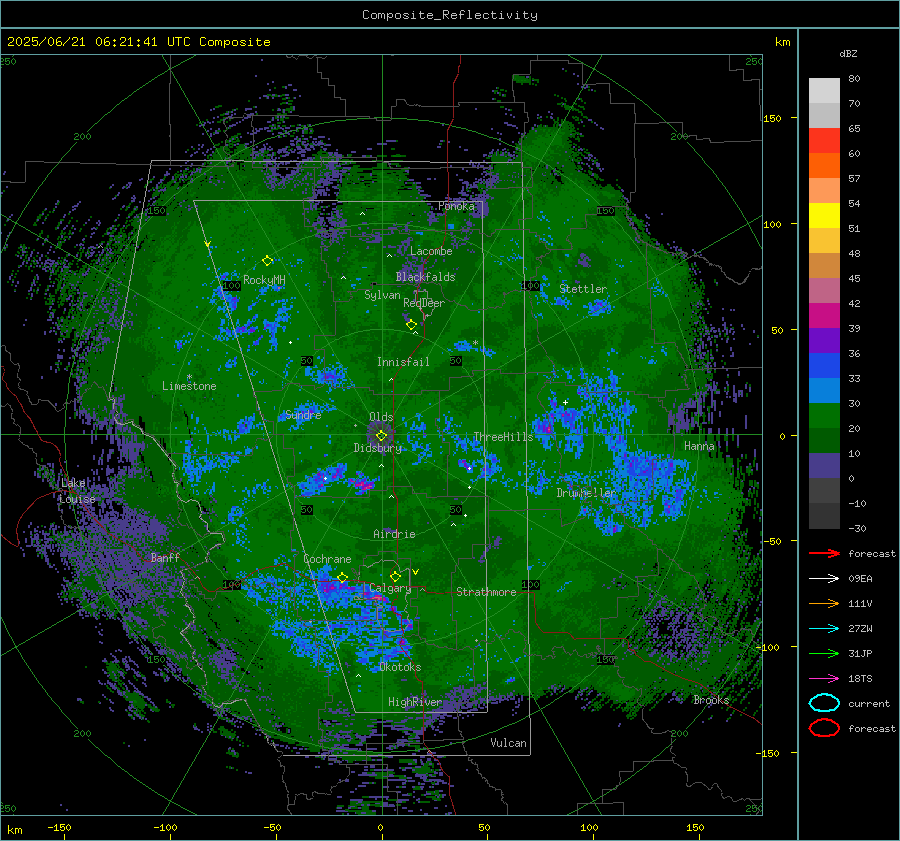Click the red forecast arrow in legend
Screen dimensions: 900x841
click(x=824, y=553)
